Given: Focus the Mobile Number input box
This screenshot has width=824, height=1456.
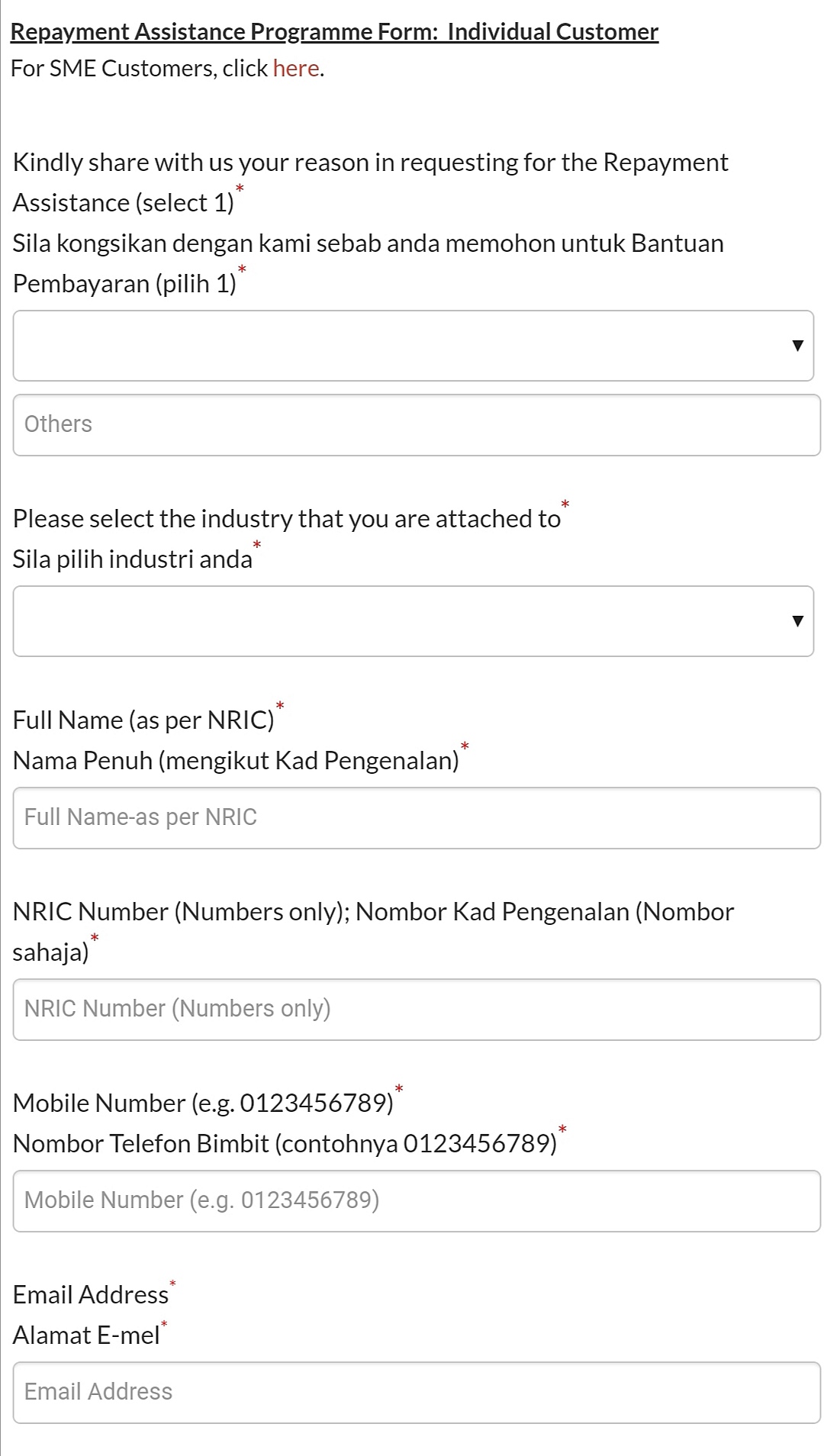Looking at the screenshot, I should [416, 1201].
